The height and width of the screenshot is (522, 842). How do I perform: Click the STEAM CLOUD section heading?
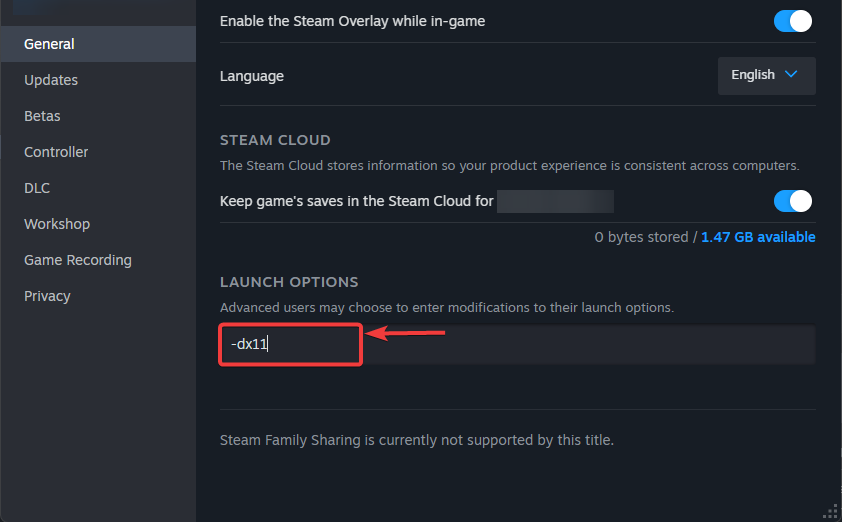pos(275,140)
